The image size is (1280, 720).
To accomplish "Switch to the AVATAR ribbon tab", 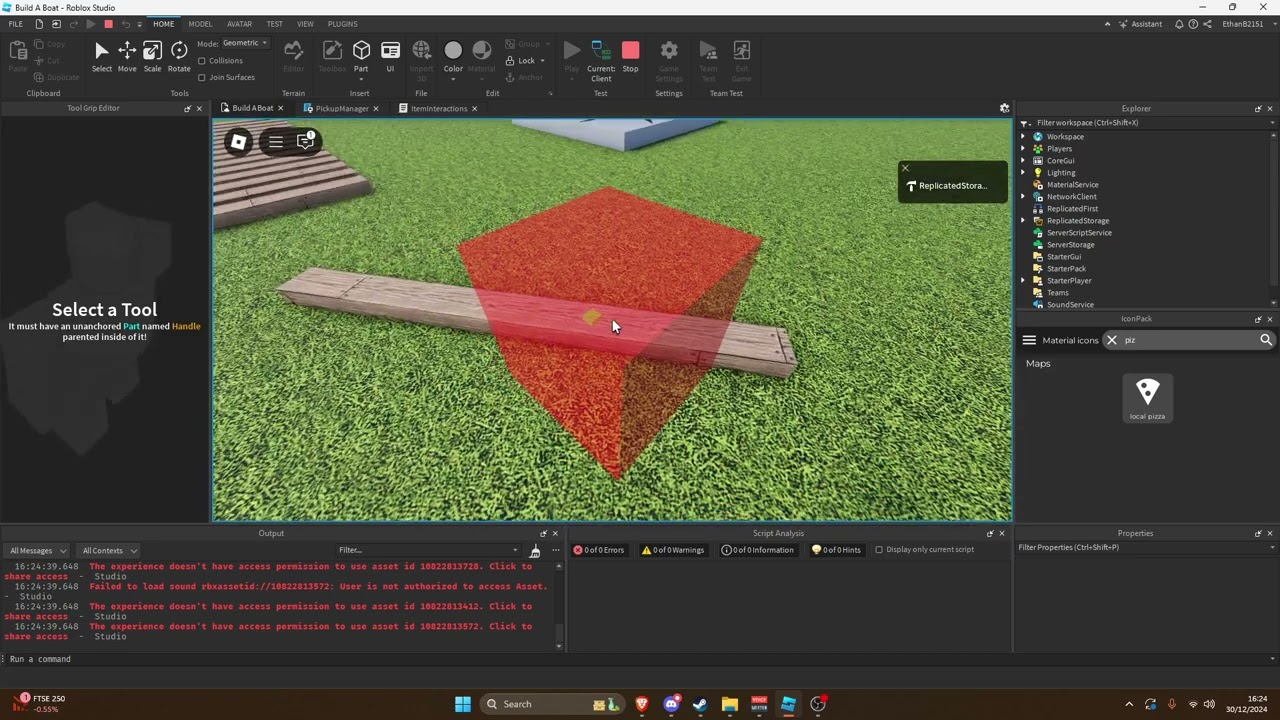I will tap(240, 24).
